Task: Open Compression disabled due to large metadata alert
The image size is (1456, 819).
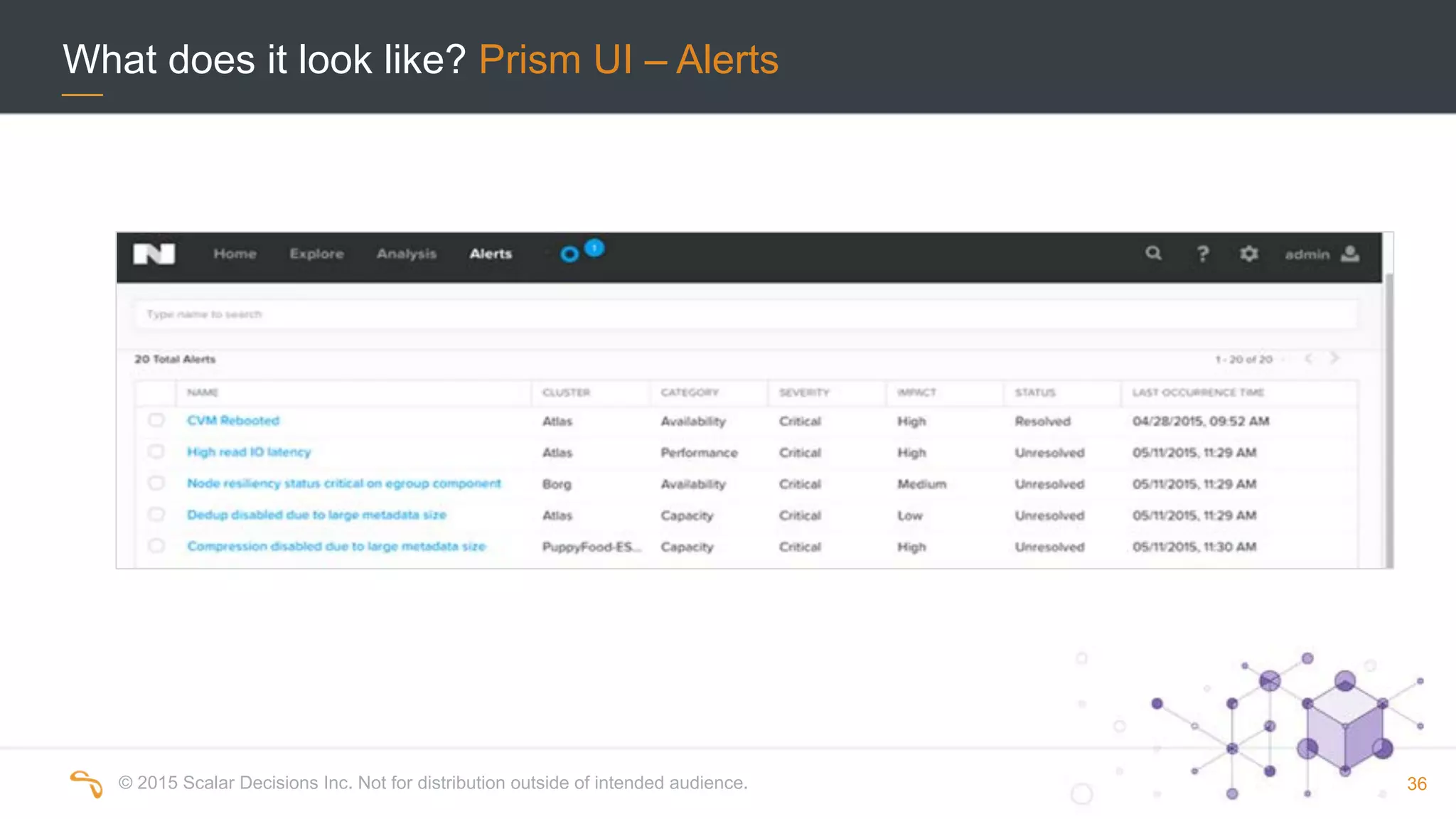Action: click(x=336, y=546)
